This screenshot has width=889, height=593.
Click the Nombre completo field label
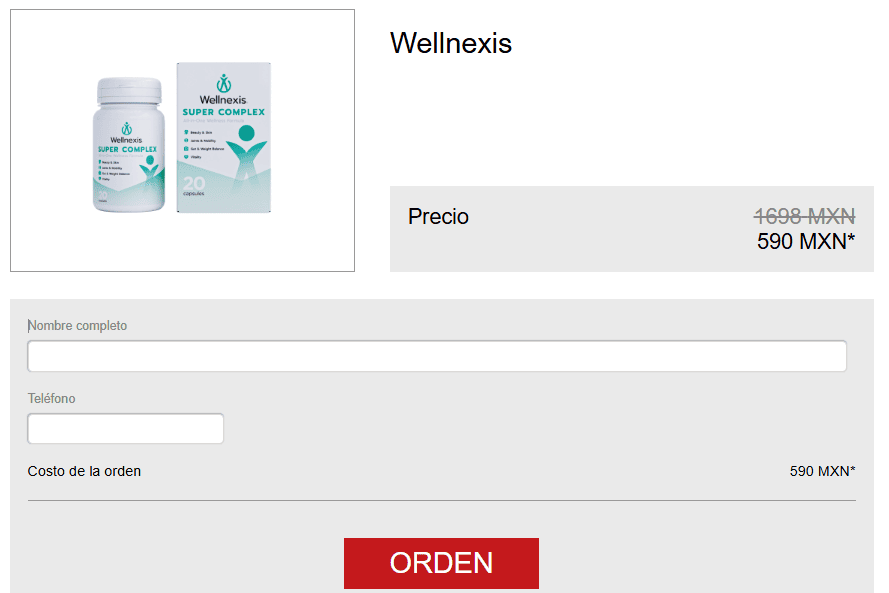click(x=77, y=325)
